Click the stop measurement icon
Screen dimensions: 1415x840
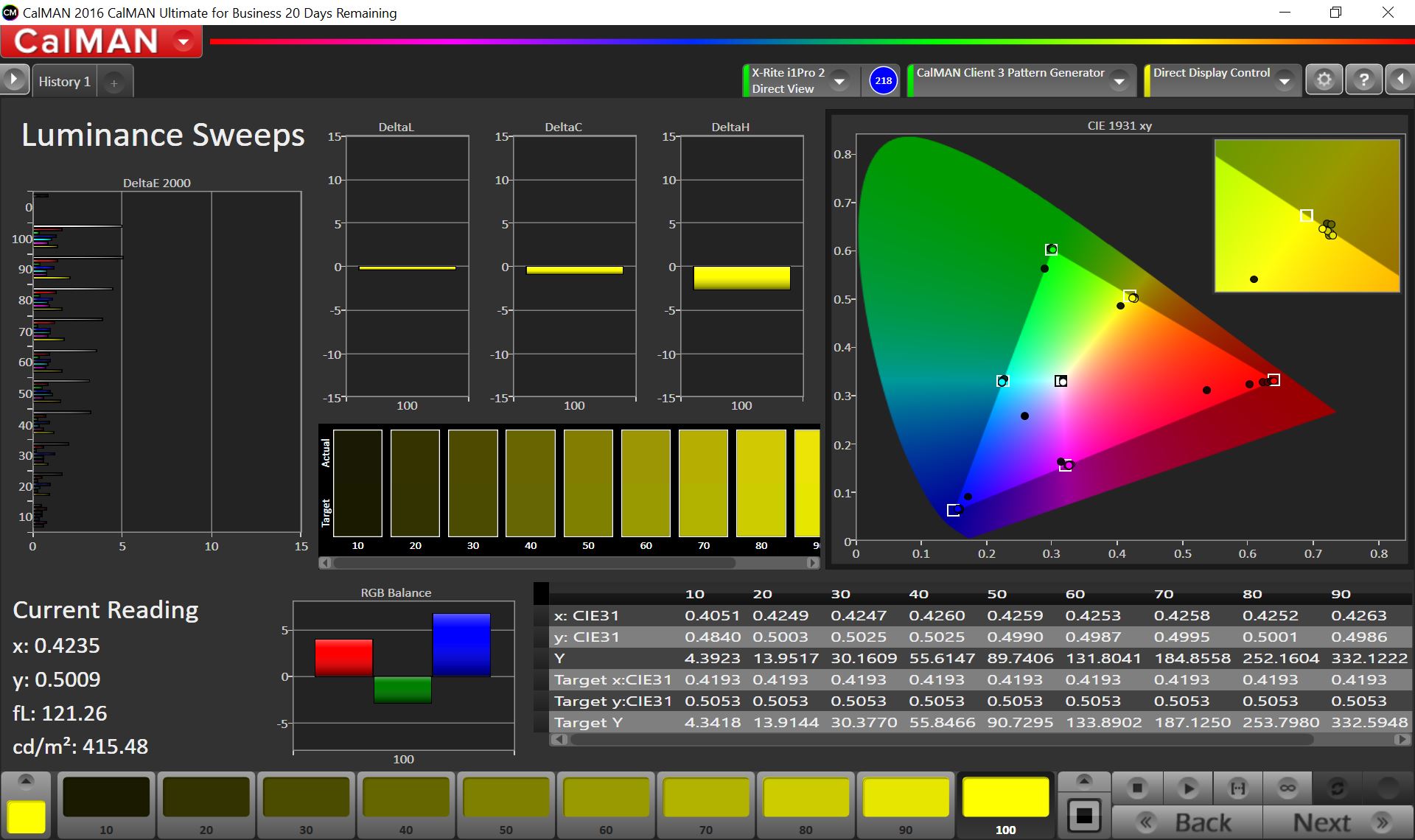click(x=1137, y=788)
